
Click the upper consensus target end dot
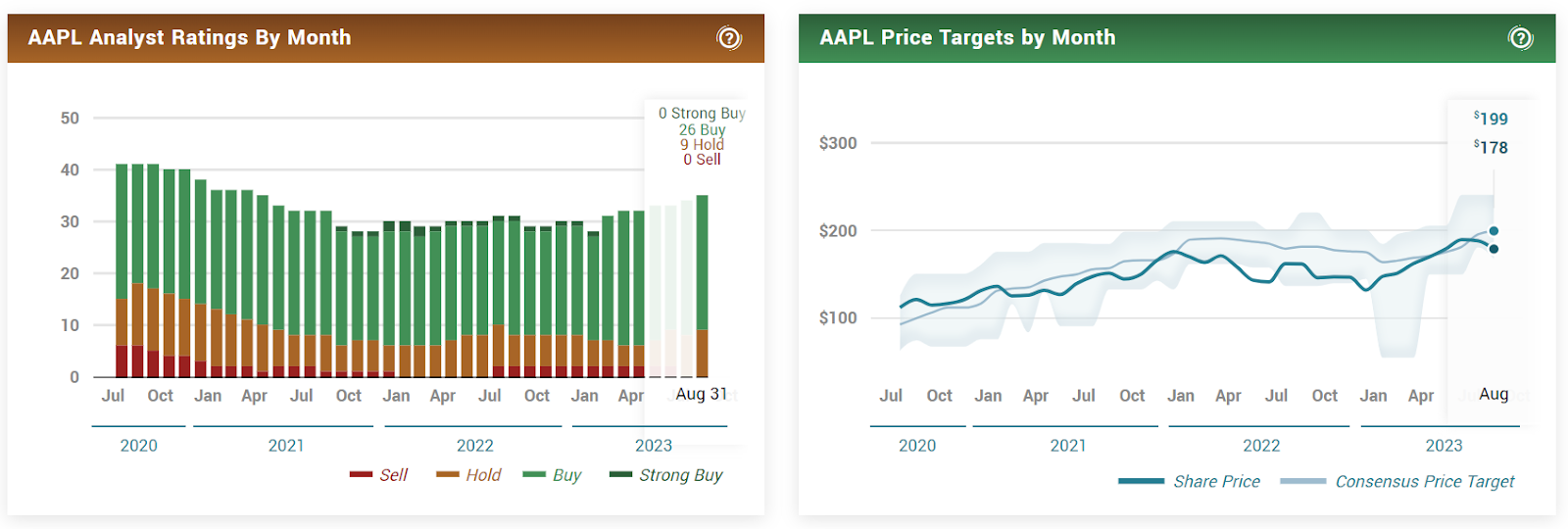point(1494,231)
